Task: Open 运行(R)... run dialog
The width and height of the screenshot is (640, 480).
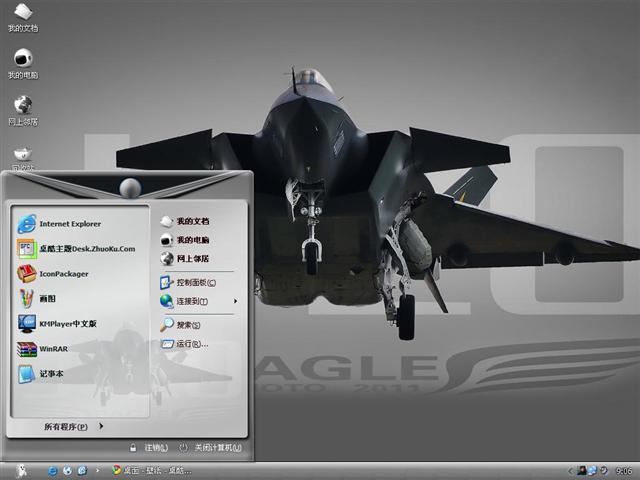Action: [184, 344]
